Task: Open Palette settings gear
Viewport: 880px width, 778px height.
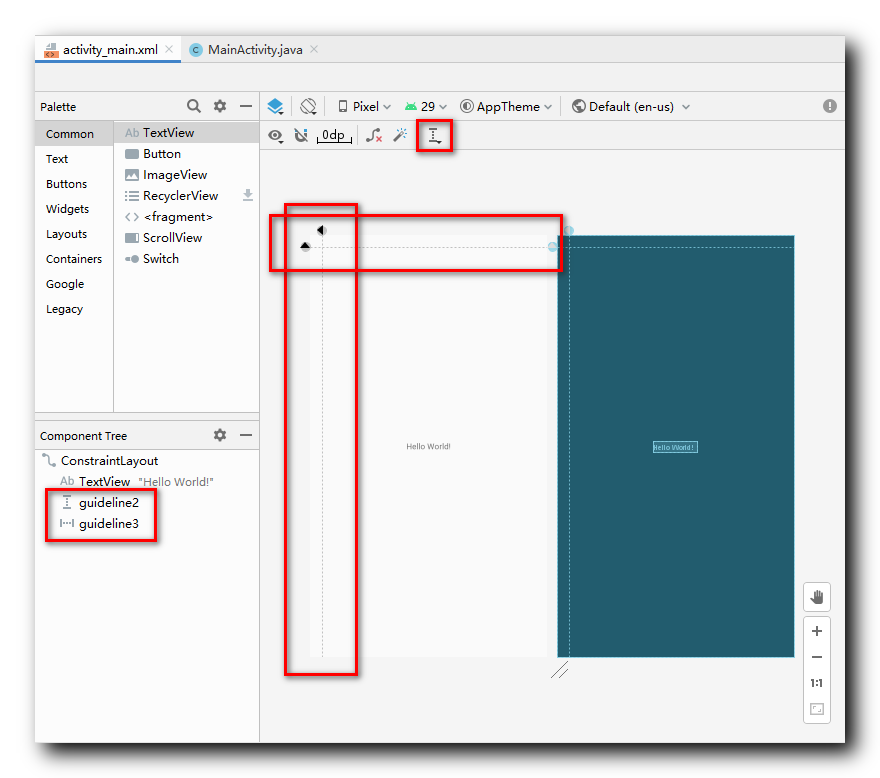Action: click(220, 106)
